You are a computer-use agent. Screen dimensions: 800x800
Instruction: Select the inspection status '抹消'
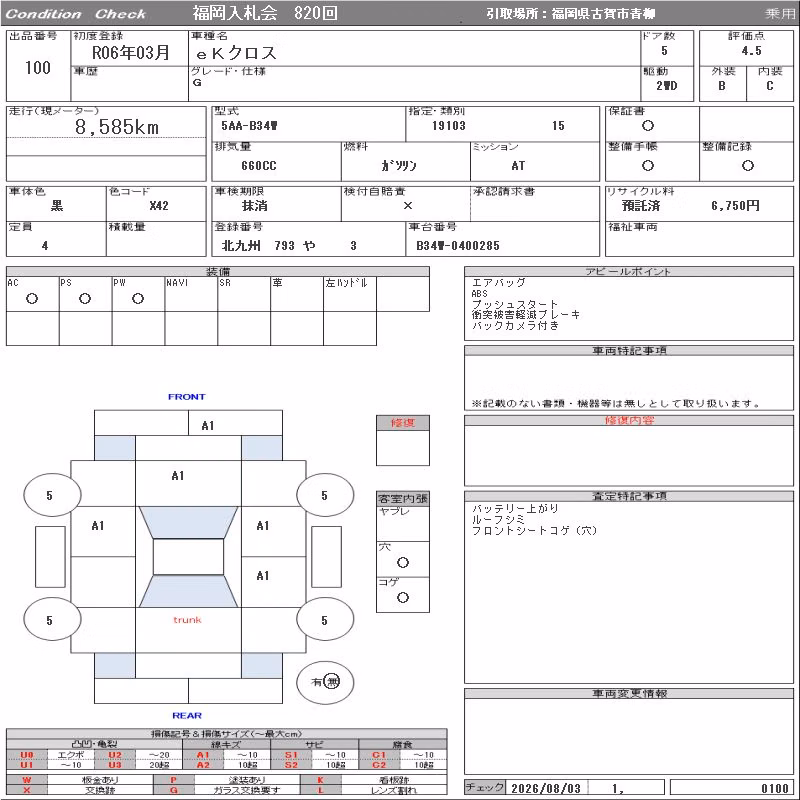[255, 206]
